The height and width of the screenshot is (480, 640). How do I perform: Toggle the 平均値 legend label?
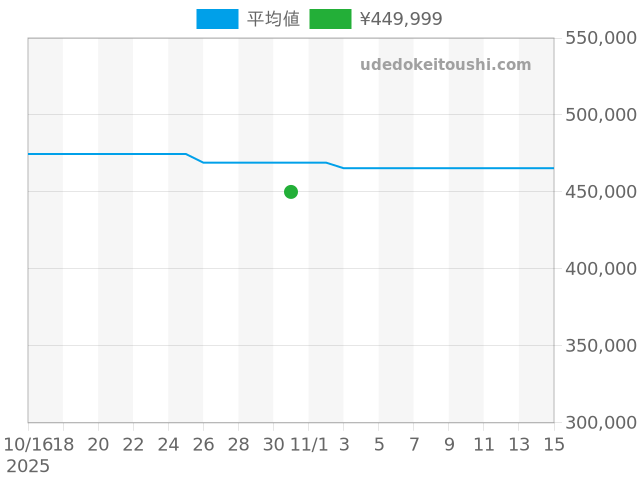[x=273, y=19]
